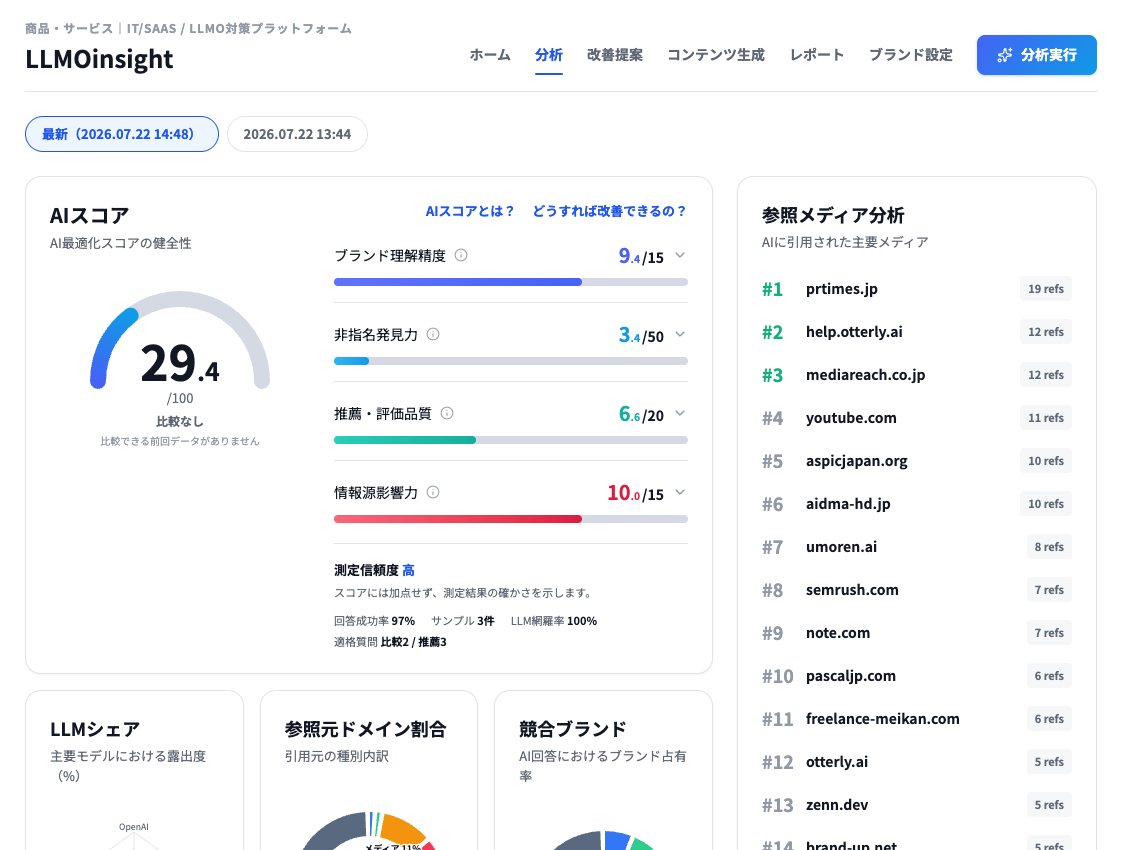Click the LLM網羅率 100% value
This screenshot has height=850, width=1121.
coord(553,621)
